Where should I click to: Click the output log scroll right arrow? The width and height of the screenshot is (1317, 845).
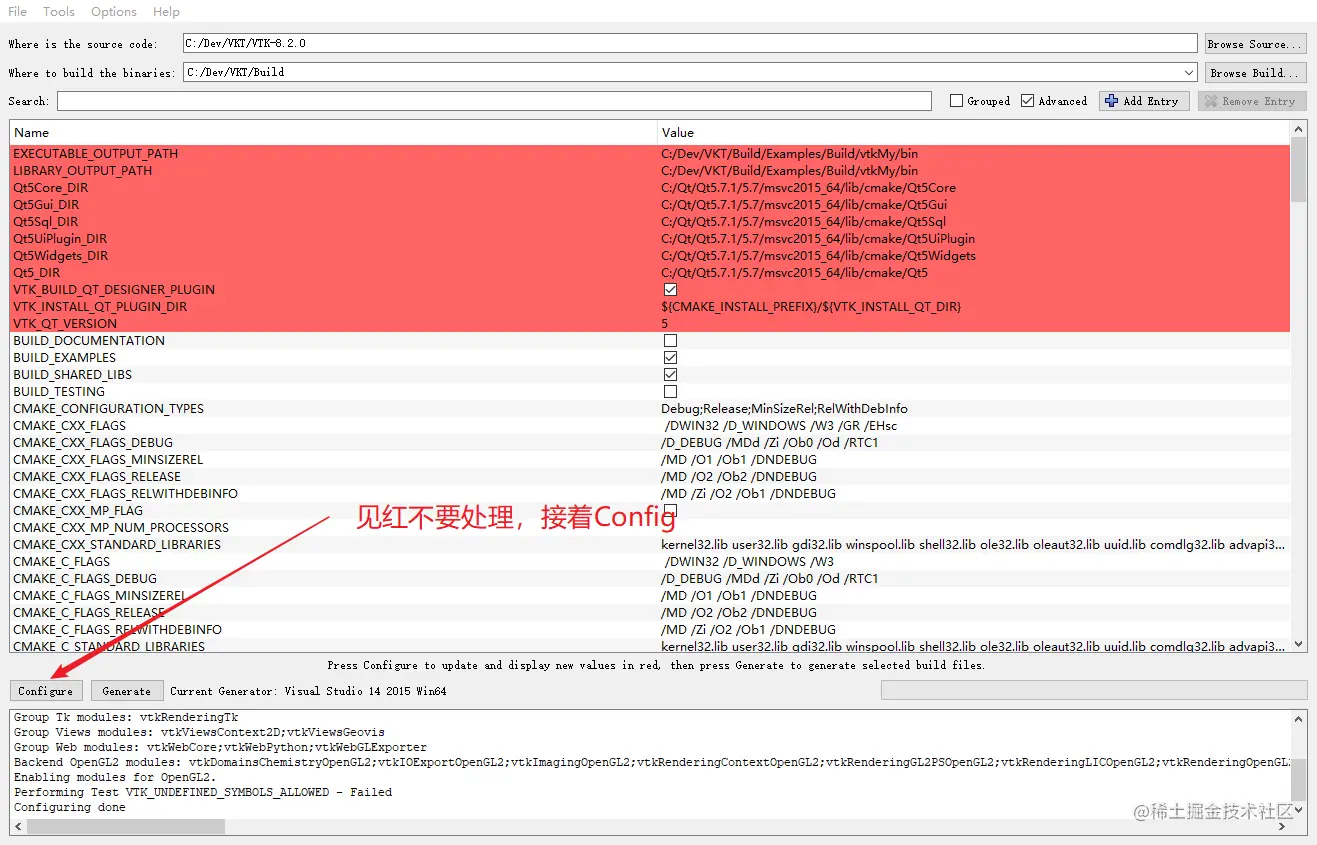[1283, 827]
